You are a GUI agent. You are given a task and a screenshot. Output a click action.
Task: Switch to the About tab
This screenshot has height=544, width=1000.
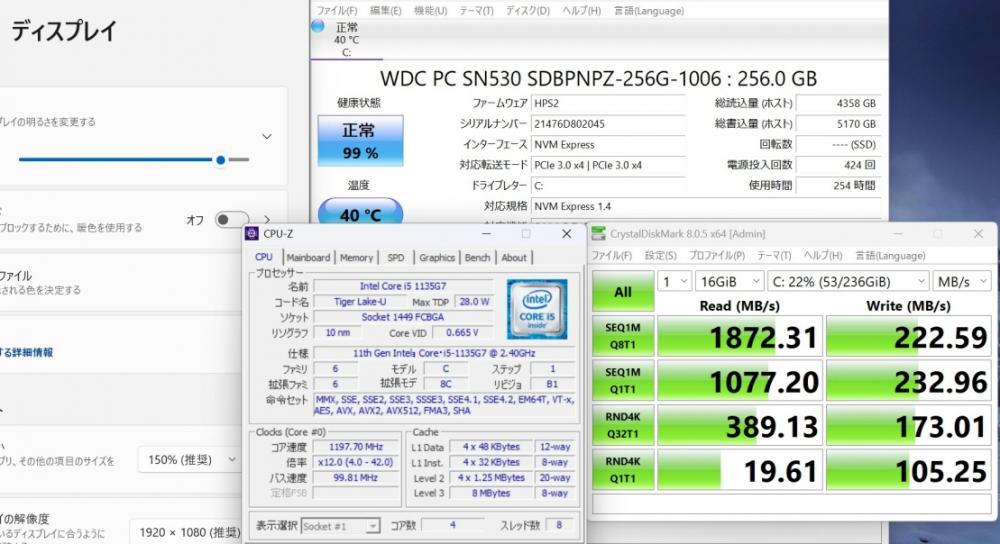[x=514, y=258]
